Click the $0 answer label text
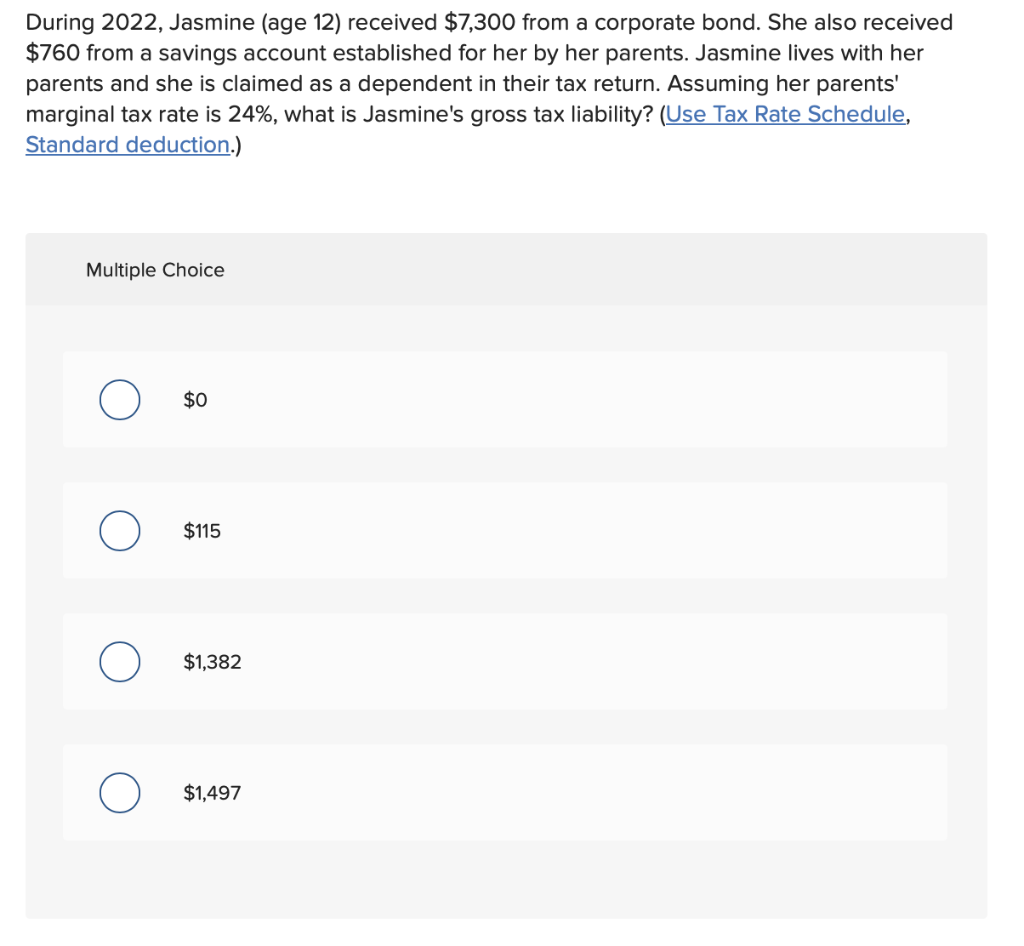This screenshot has width=1024, height=946. tap(195, 400)
